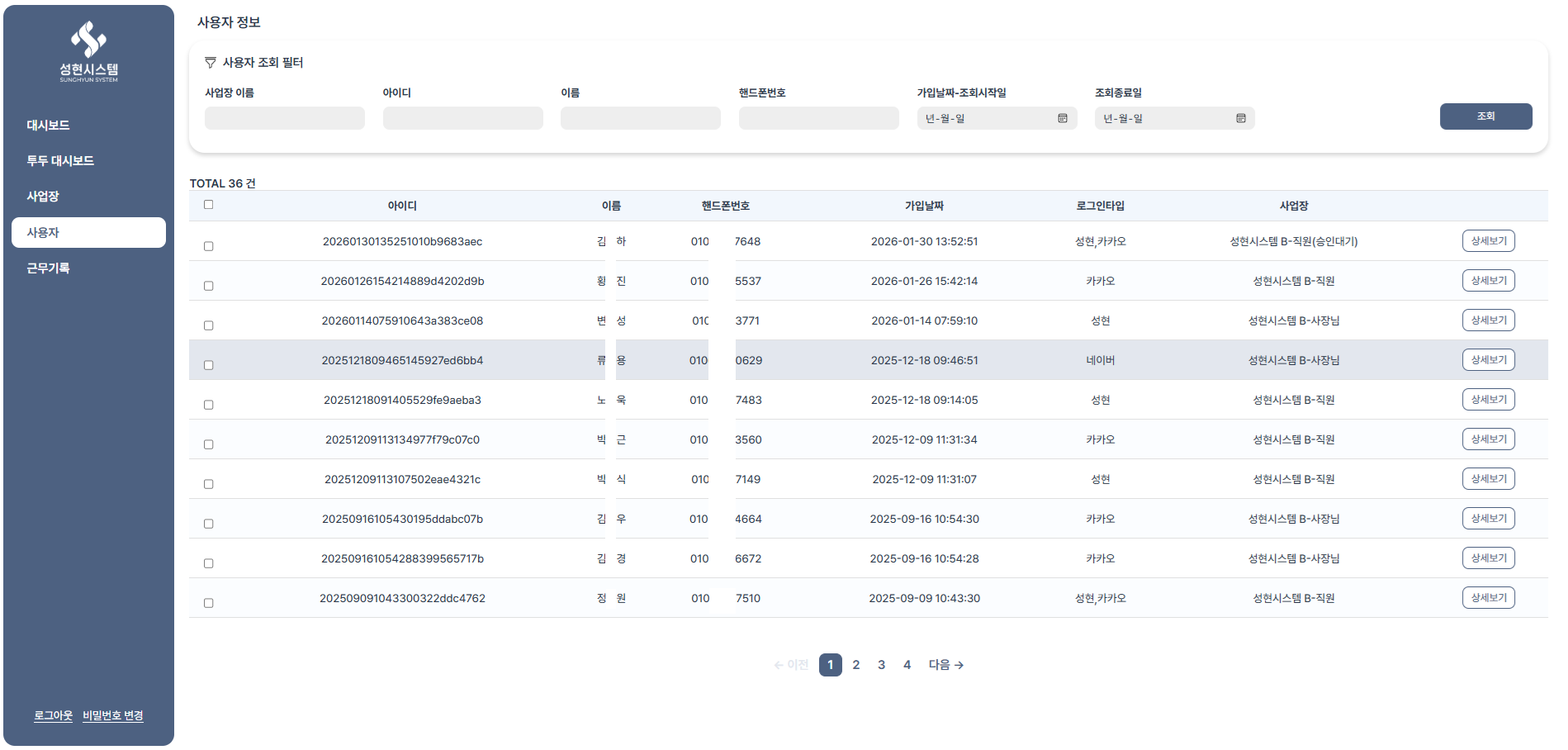
Task: Click the 이전 previous page link
Action: pos(791,665)
